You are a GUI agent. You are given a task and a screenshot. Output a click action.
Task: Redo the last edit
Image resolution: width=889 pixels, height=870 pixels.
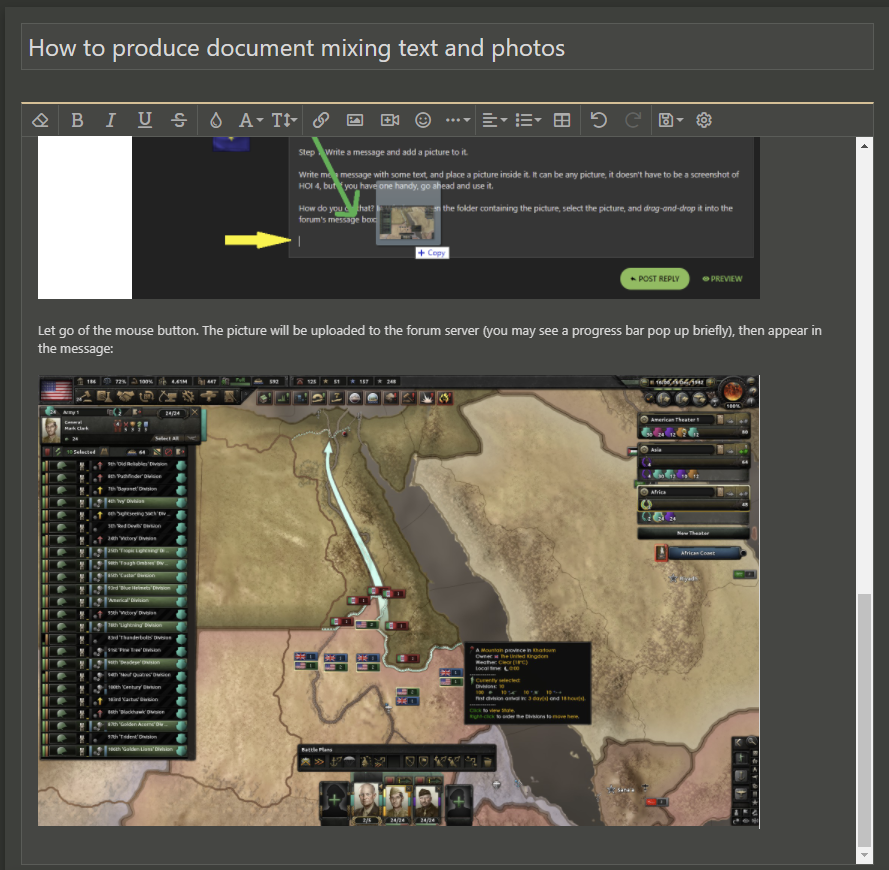click(632, 120)
